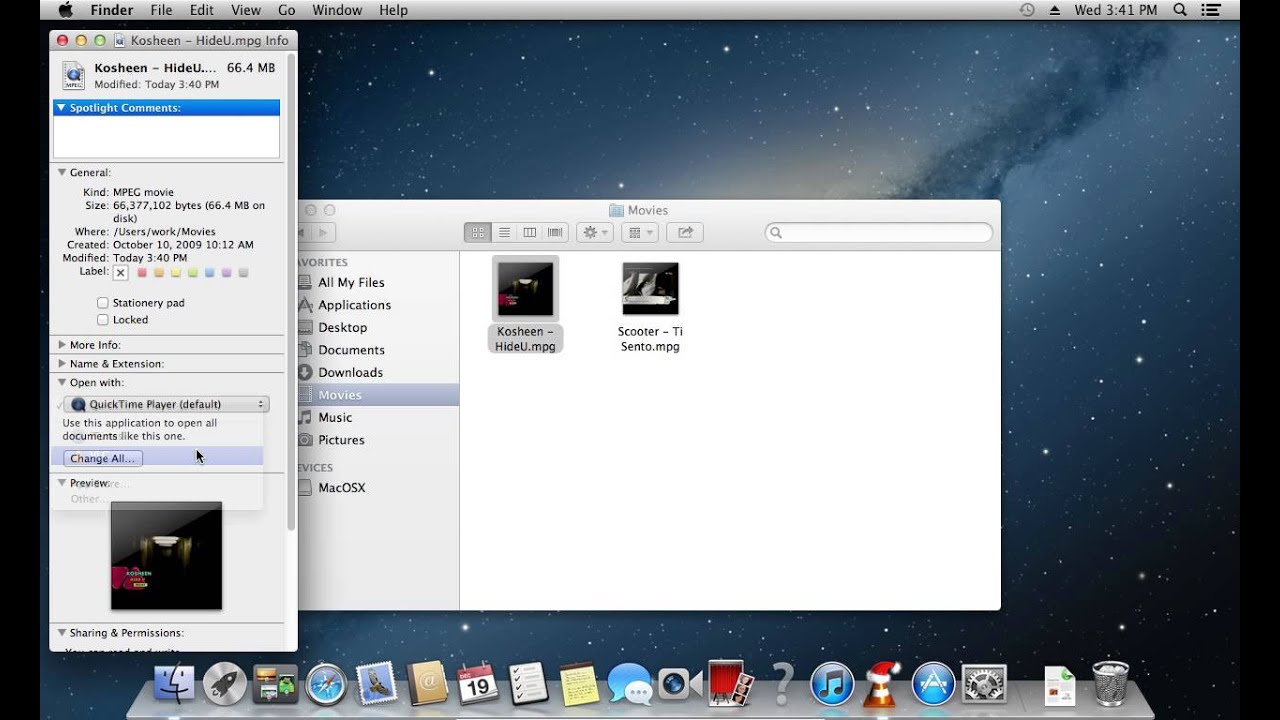Click the Share button in Movies toolbar
This screenshot has width=1280, height=720.
(685, 232)
